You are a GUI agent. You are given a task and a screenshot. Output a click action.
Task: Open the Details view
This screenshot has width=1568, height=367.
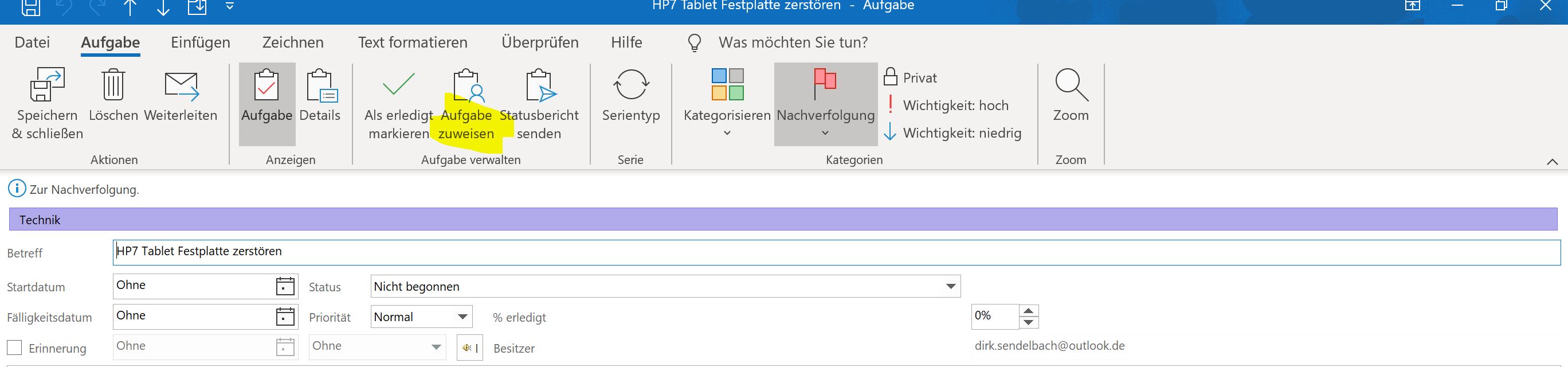pyautogui.click(x=320, y=96)
